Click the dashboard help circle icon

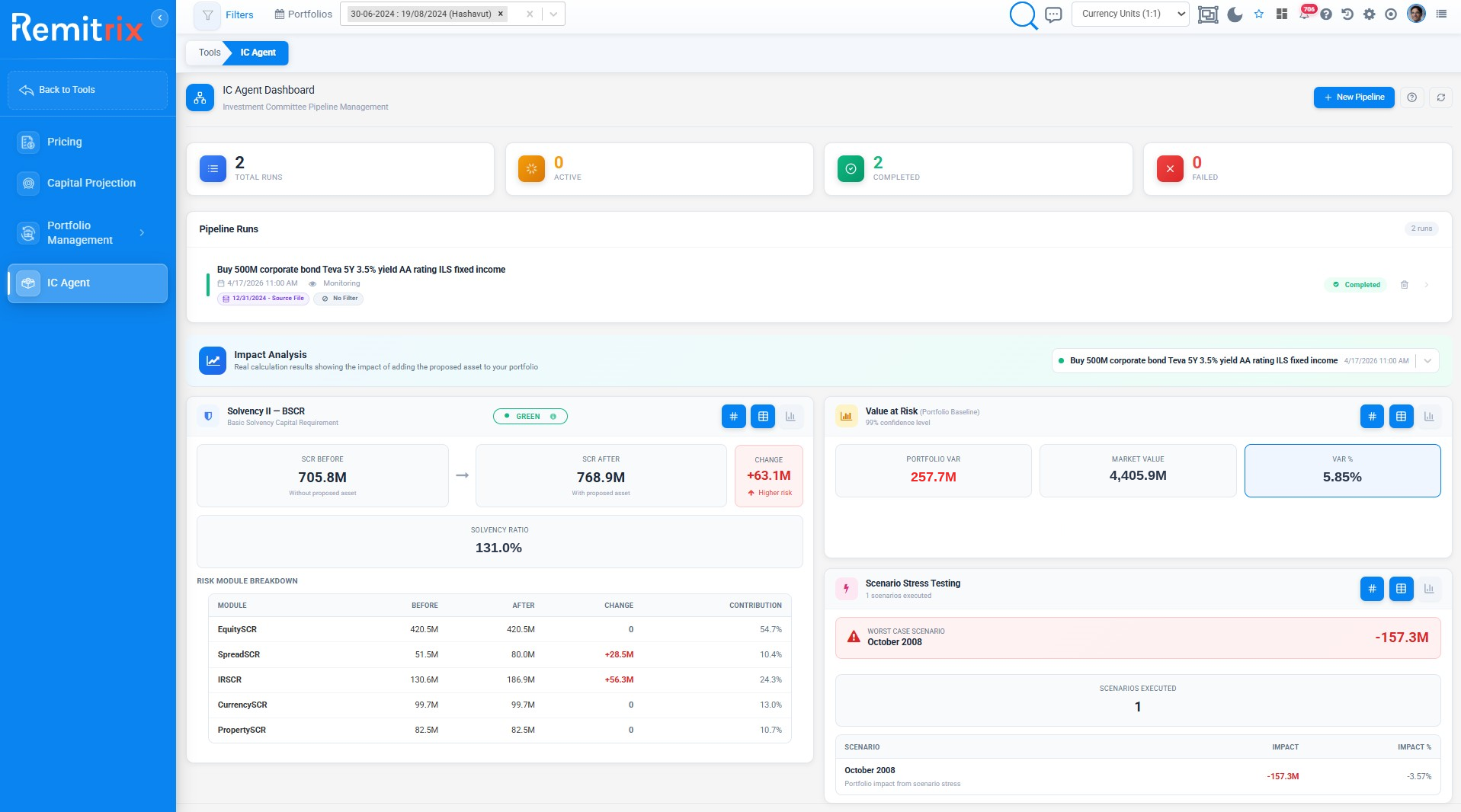pos(1412,98)
